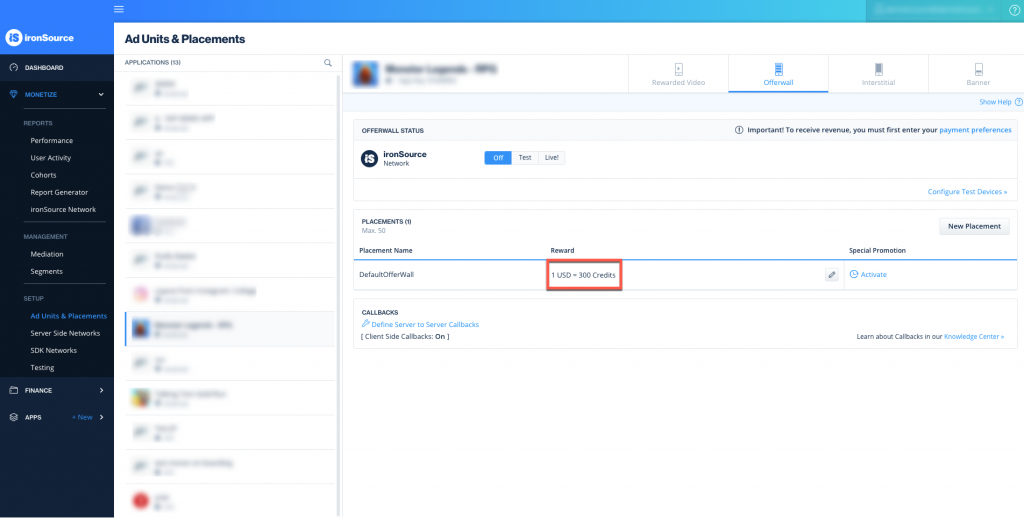Expand the Finance menu chevron
The width and height of the screenshot is (1024, 518).
(101, 390)
